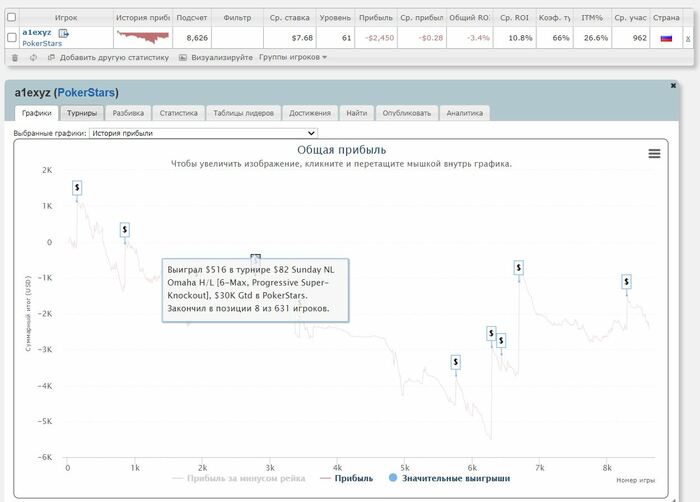Click the PokerStars link in panel title
The image size is (700, 502).
point(86,92)
